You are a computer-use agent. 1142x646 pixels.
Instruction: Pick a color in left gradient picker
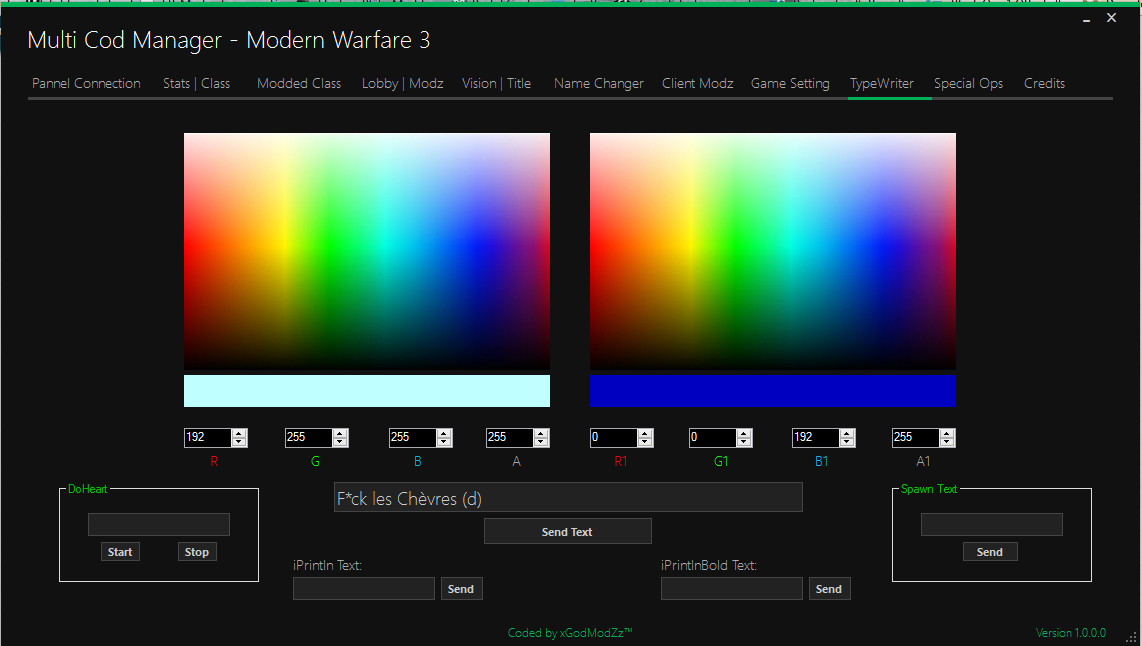click(x=367, y=251)
